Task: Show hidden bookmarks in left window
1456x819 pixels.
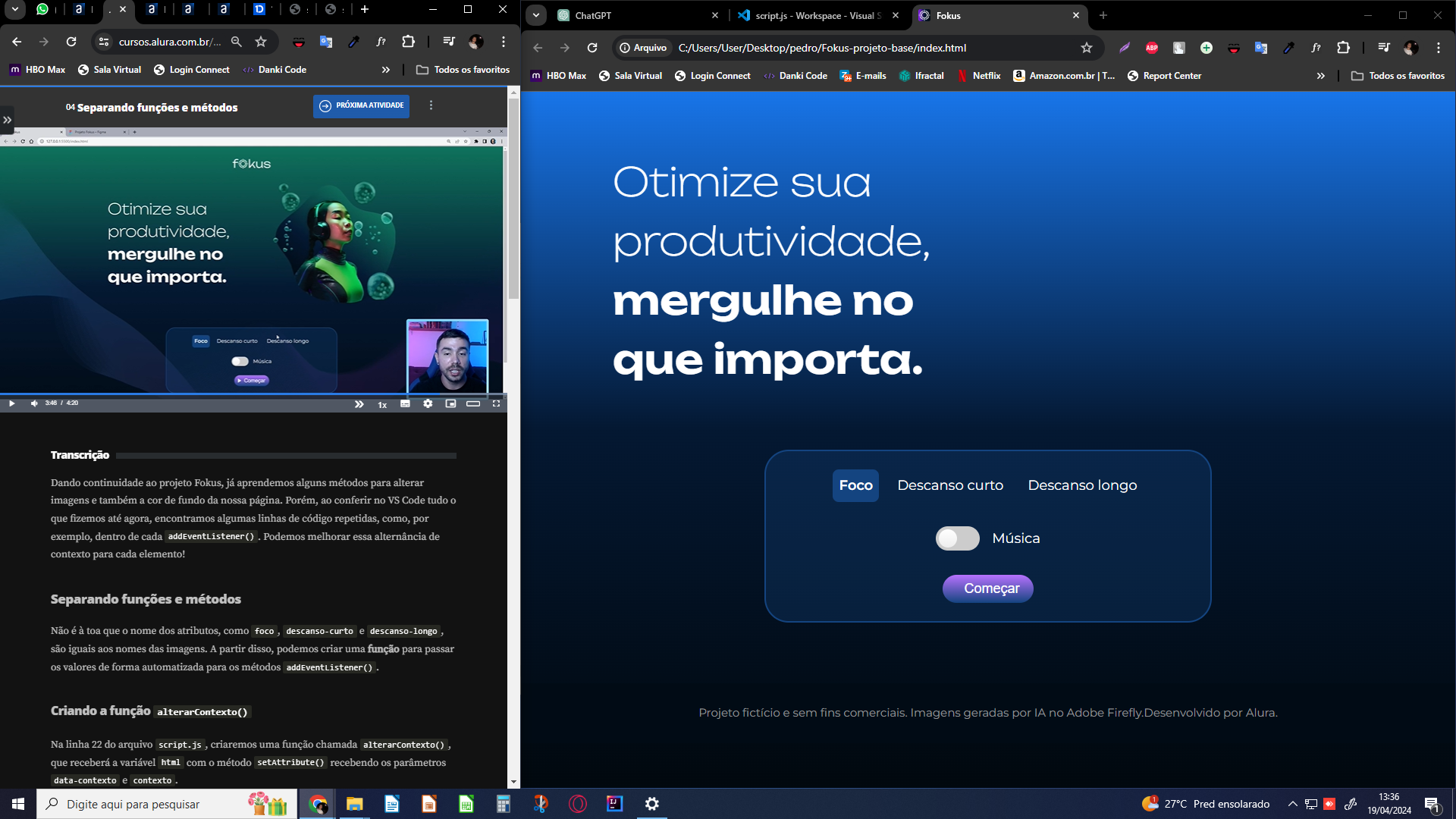Action: click(386, 70)
